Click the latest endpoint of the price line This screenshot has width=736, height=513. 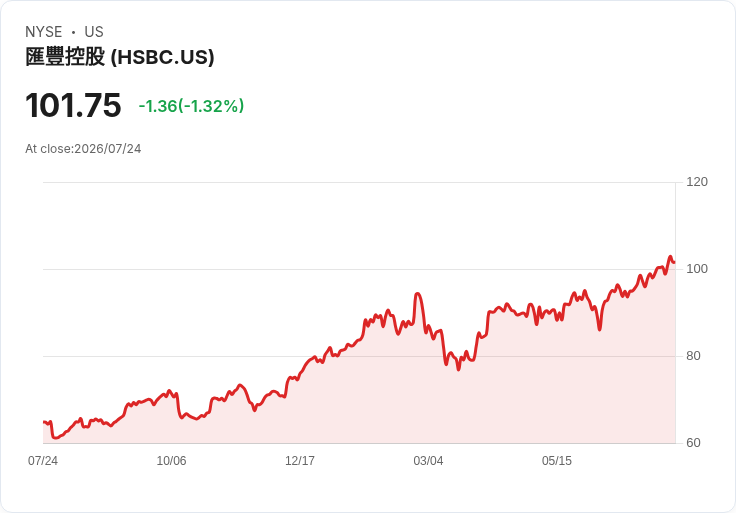(675, 262)
